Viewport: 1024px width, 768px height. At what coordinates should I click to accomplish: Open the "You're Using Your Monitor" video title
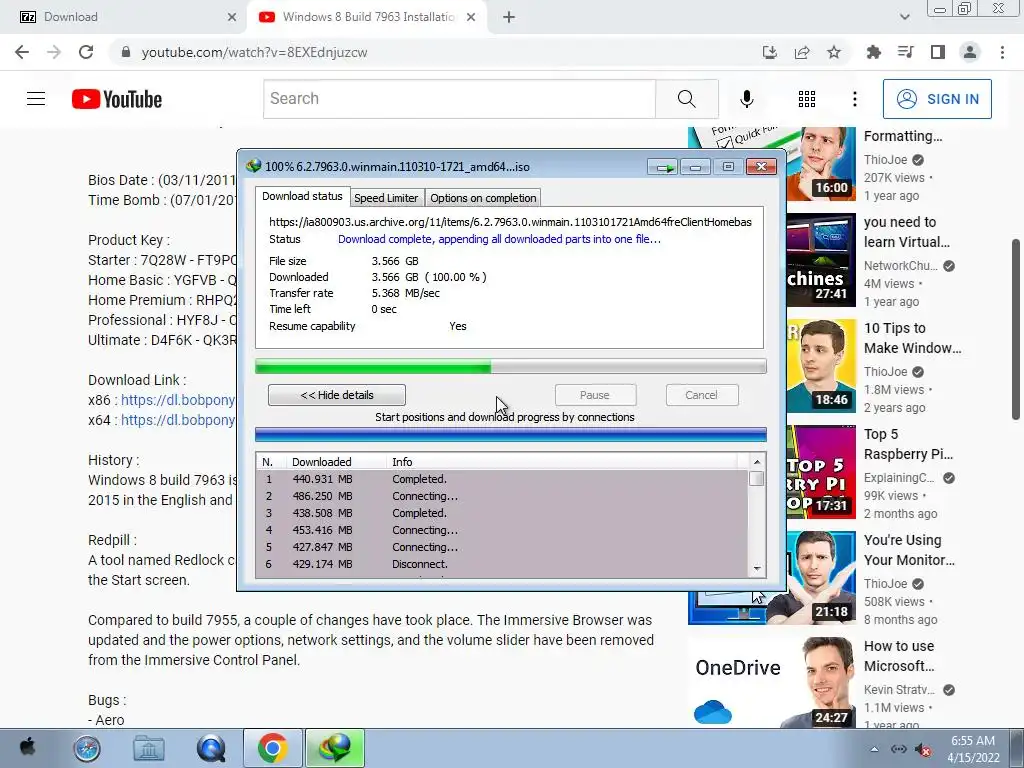tap(909, 550)
